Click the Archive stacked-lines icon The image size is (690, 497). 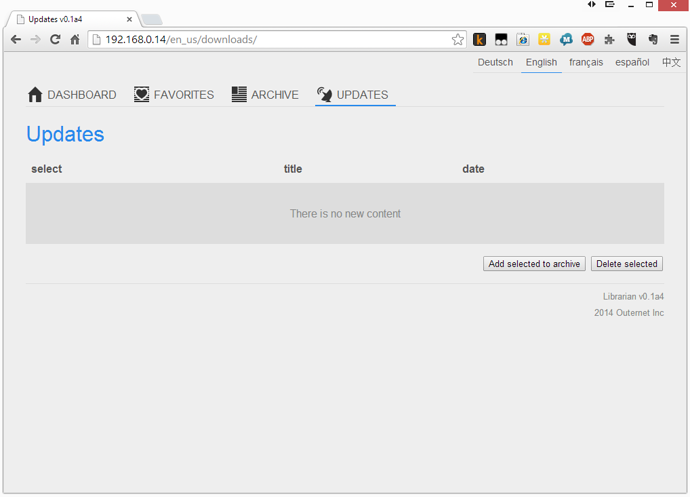point(239,95)
